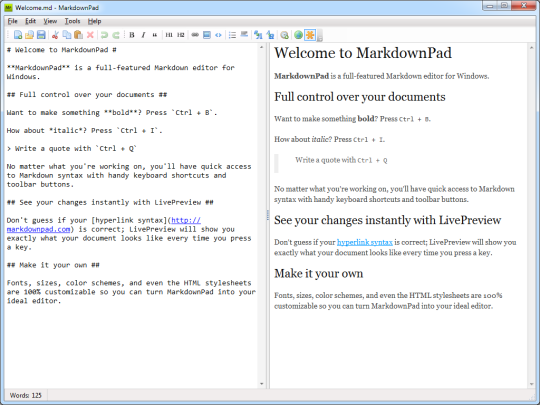Insert a blockquote using the quote icon
The width and height of the screenshot is (540, 405).
(x=155, y=35)
